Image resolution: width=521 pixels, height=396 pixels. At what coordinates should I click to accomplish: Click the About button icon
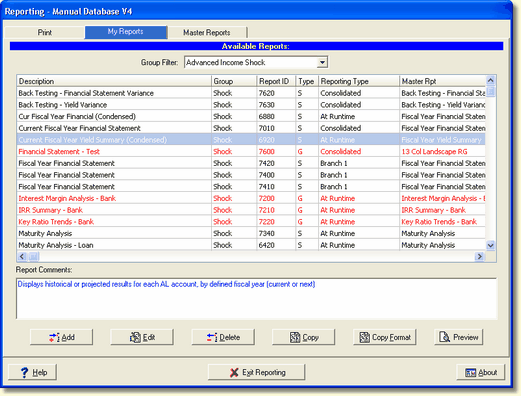471,372
